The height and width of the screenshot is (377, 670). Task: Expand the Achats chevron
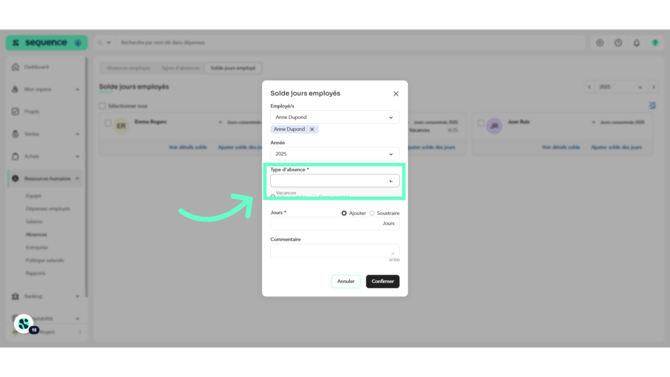coord(77,156)
